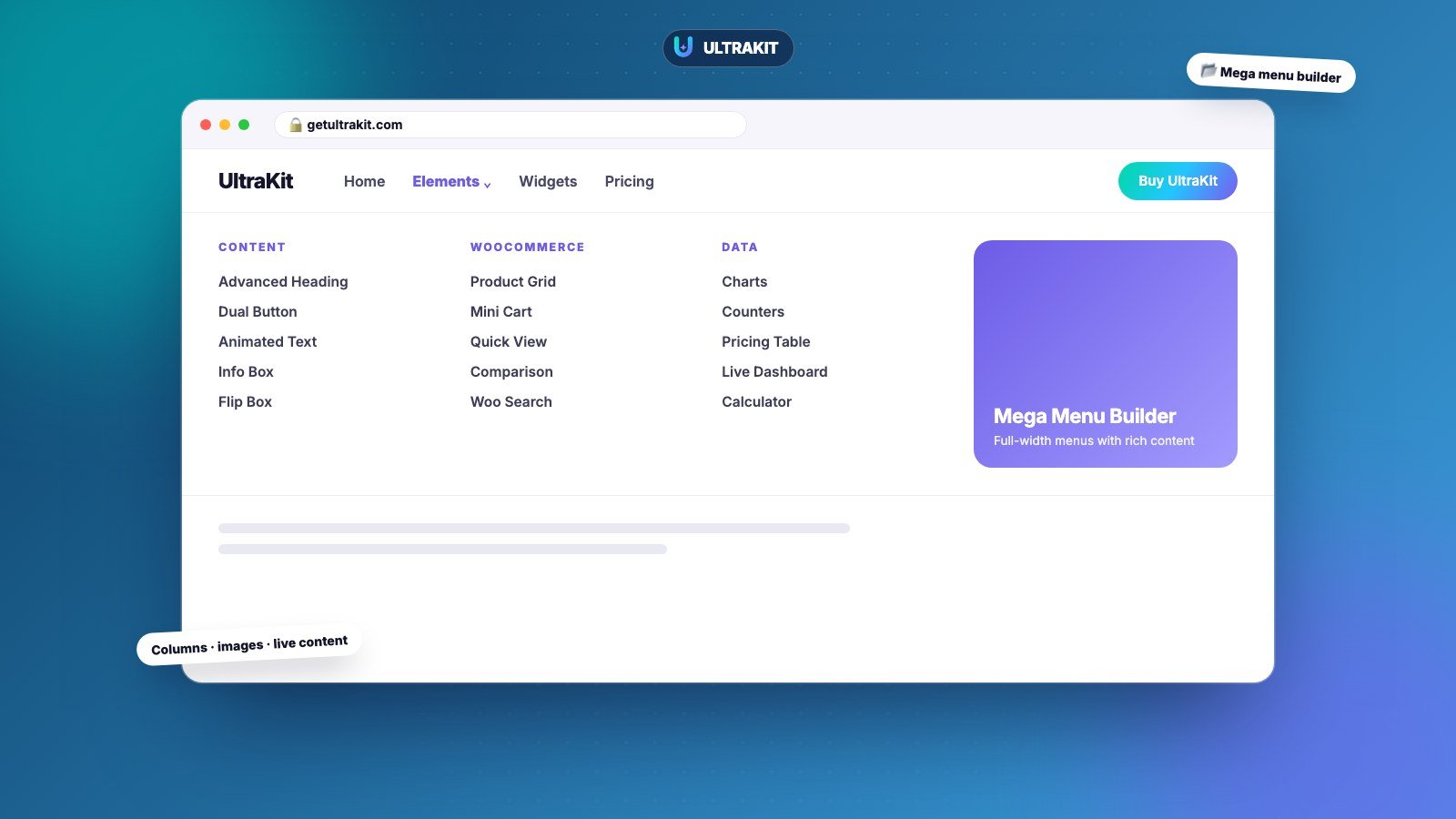Click the UltraKit U logo icon

683,47
